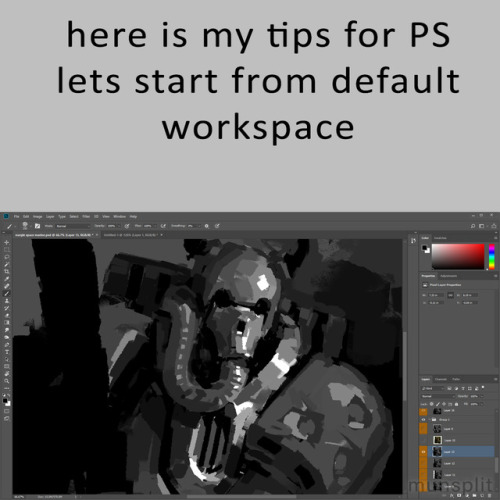Image resolution: width=500 pixels, height=500 pixels.
Task: Open the Filter menu
Action: pos(86,216)
